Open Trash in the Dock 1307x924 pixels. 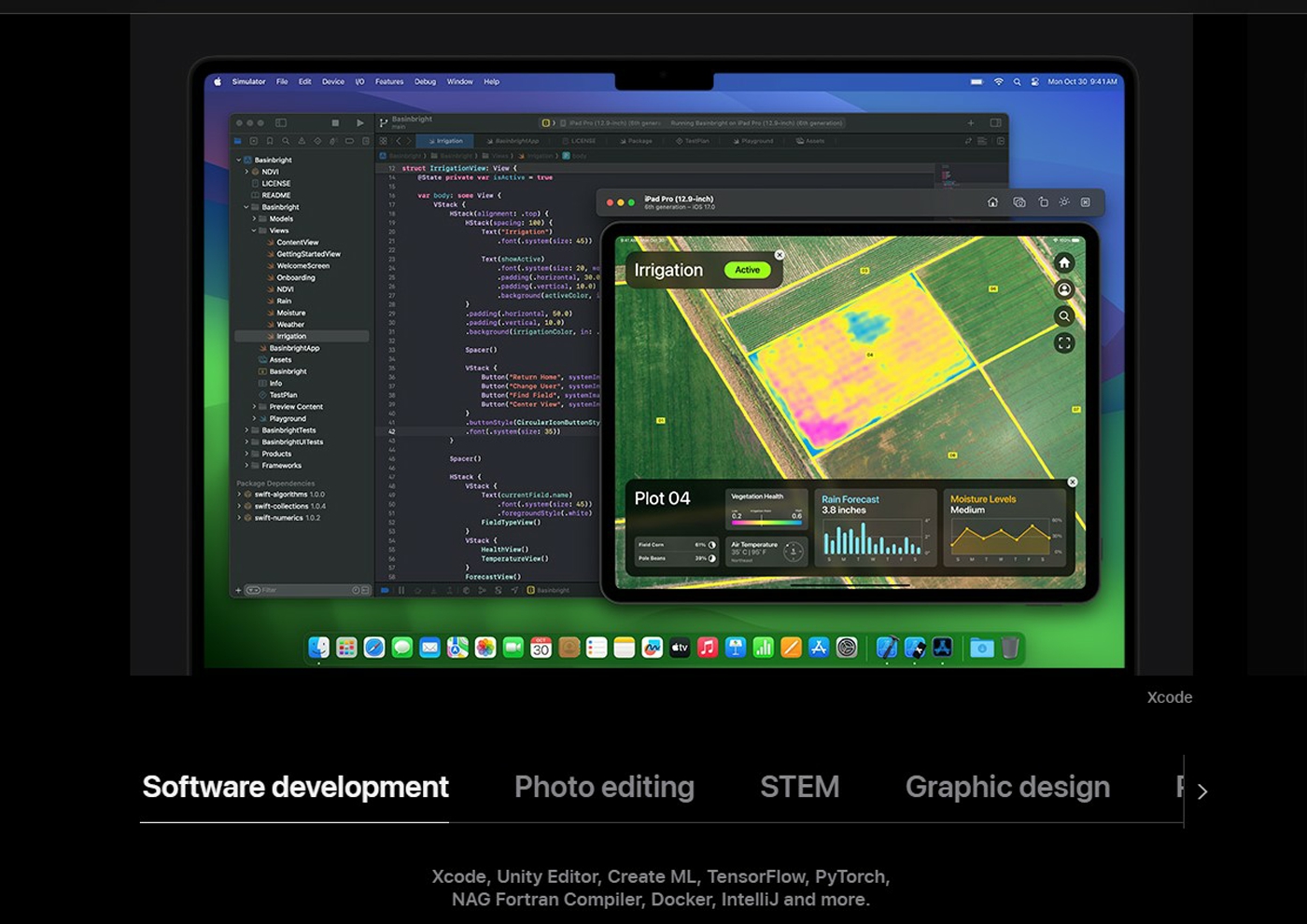1009,647
